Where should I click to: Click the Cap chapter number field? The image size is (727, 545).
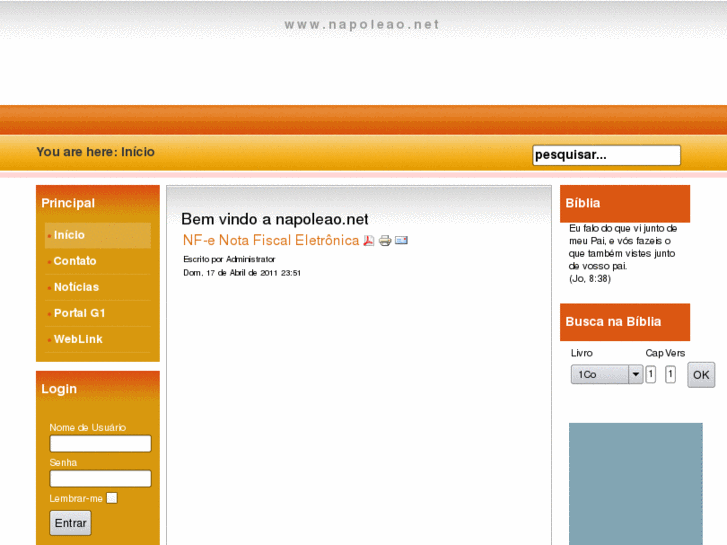click(650, 374)
